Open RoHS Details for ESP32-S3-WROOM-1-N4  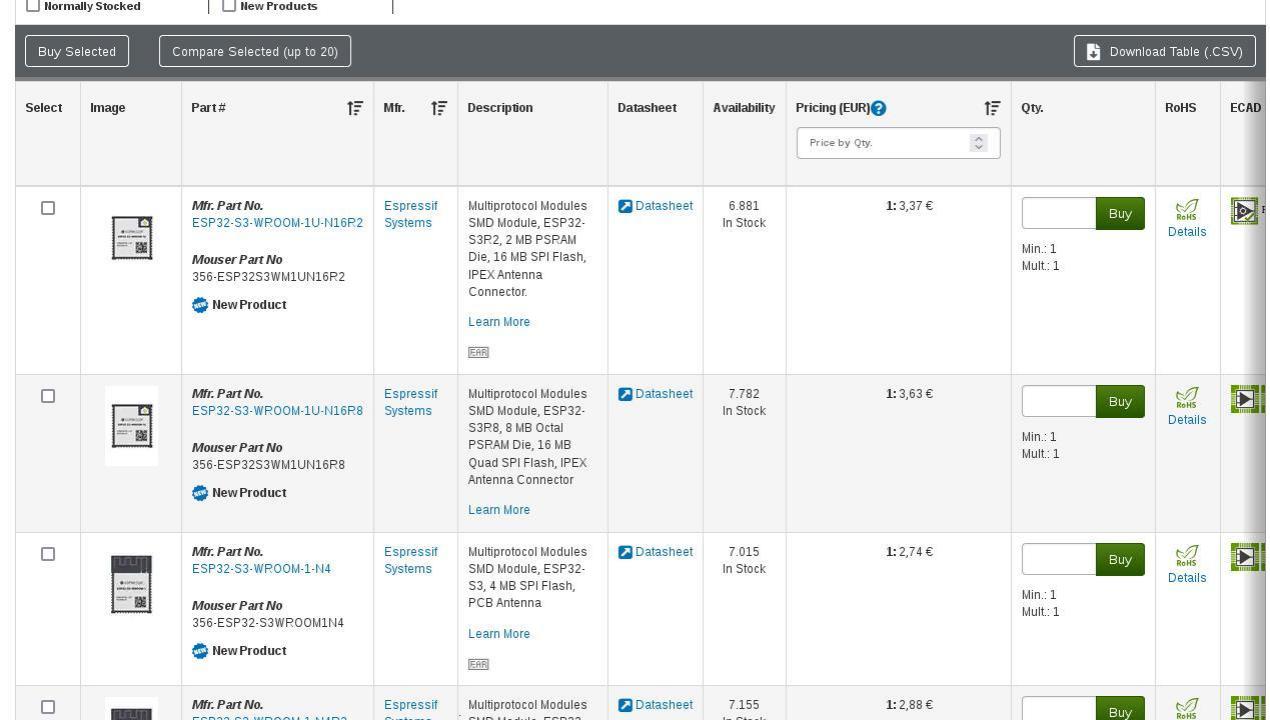point(1187,578)
